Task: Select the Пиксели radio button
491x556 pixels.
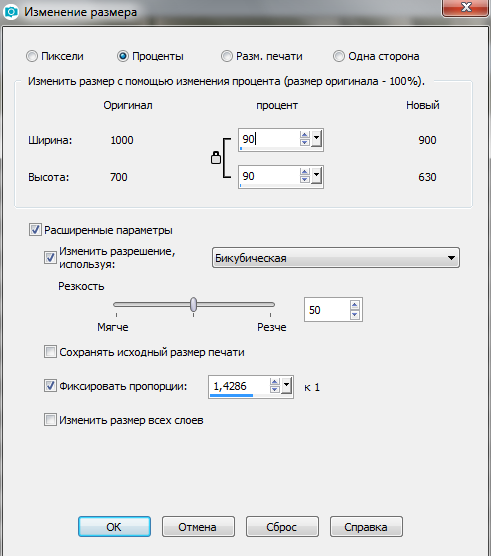Action: (x=32, y=56)
